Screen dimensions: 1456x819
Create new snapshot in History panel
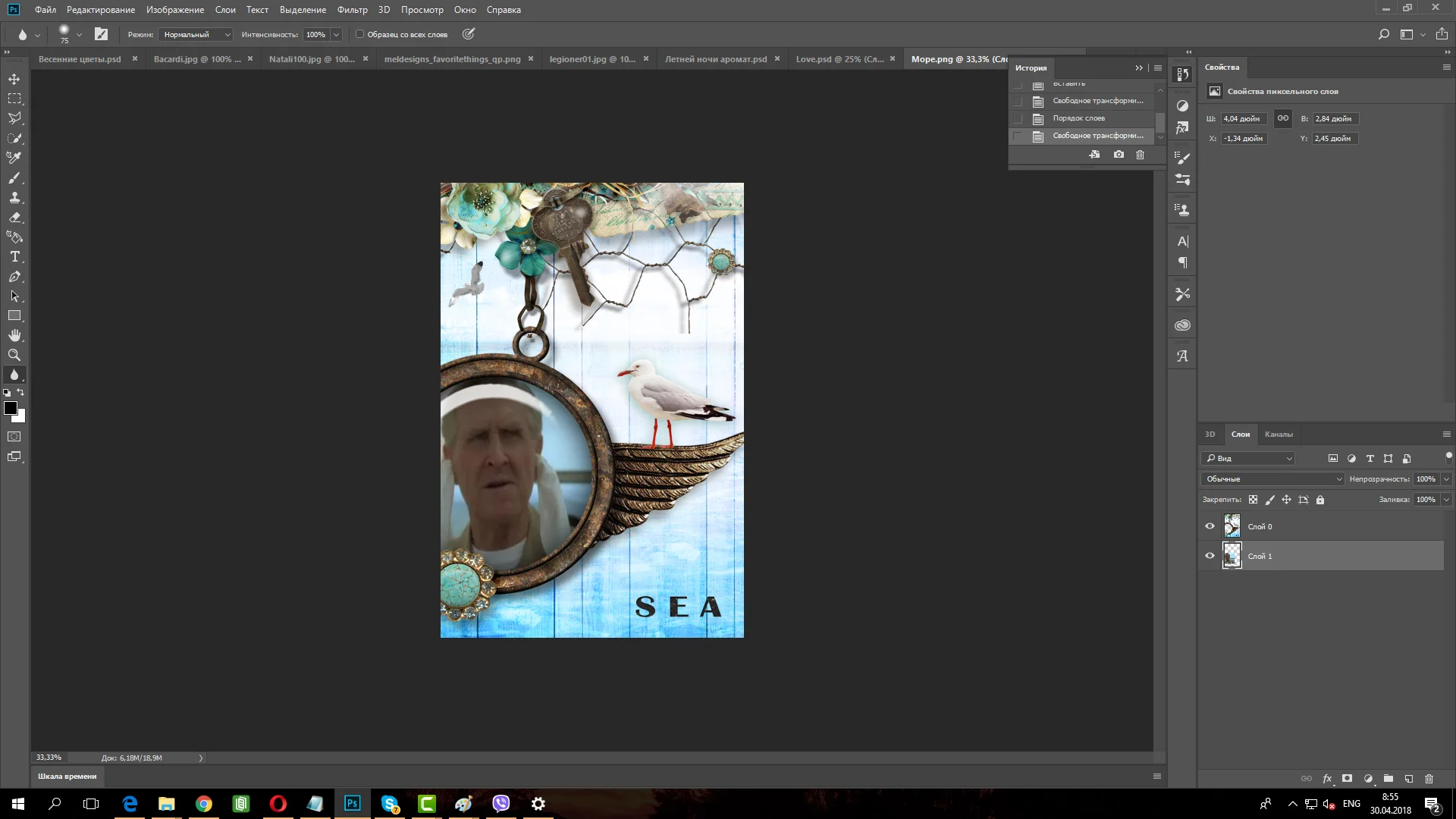pyautogui.click(x=1119, y=154)
